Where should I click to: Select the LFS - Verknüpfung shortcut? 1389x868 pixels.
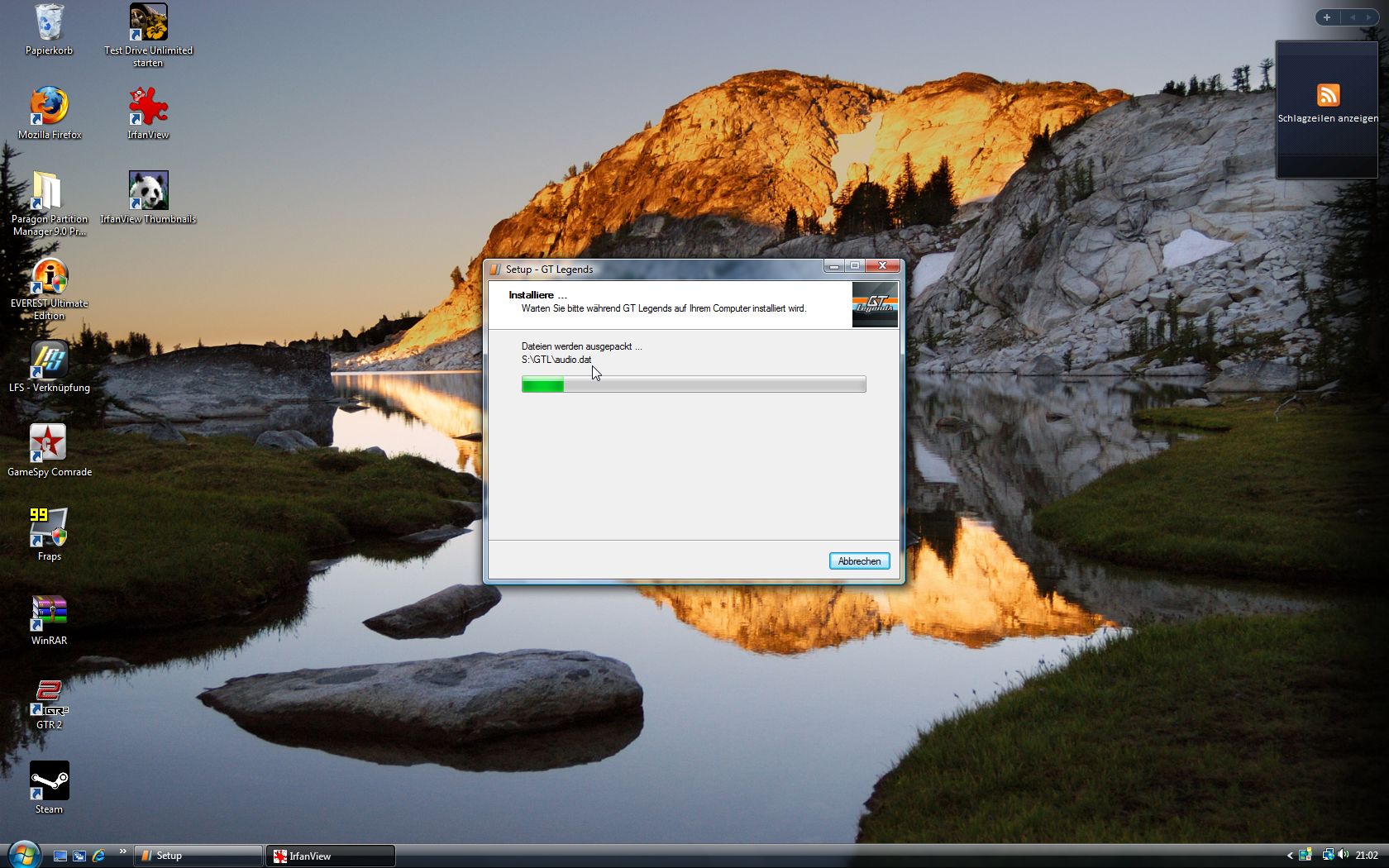(x=49, y=367)
